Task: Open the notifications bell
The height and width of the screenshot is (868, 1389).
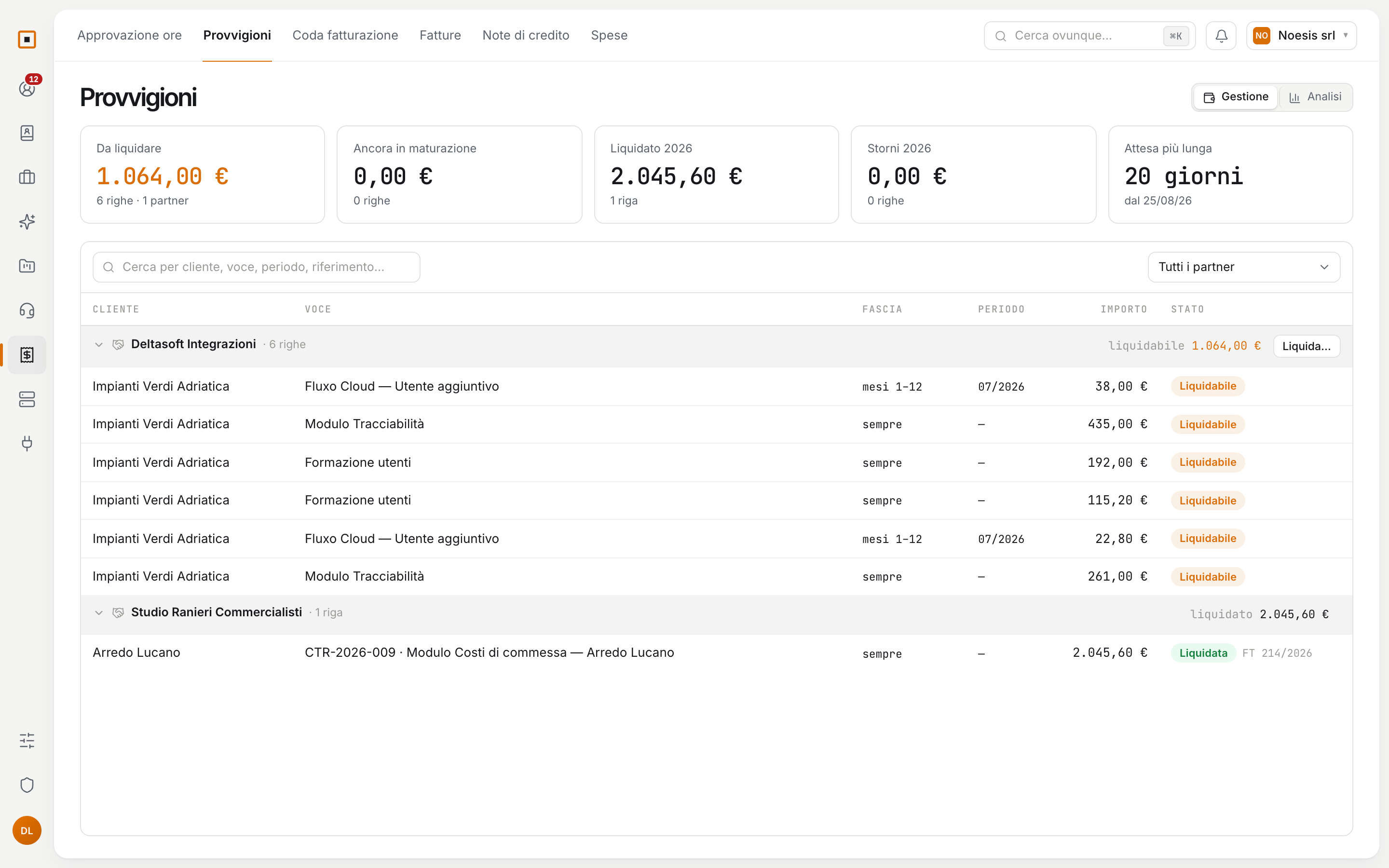Action: [x=1221, y=36]
